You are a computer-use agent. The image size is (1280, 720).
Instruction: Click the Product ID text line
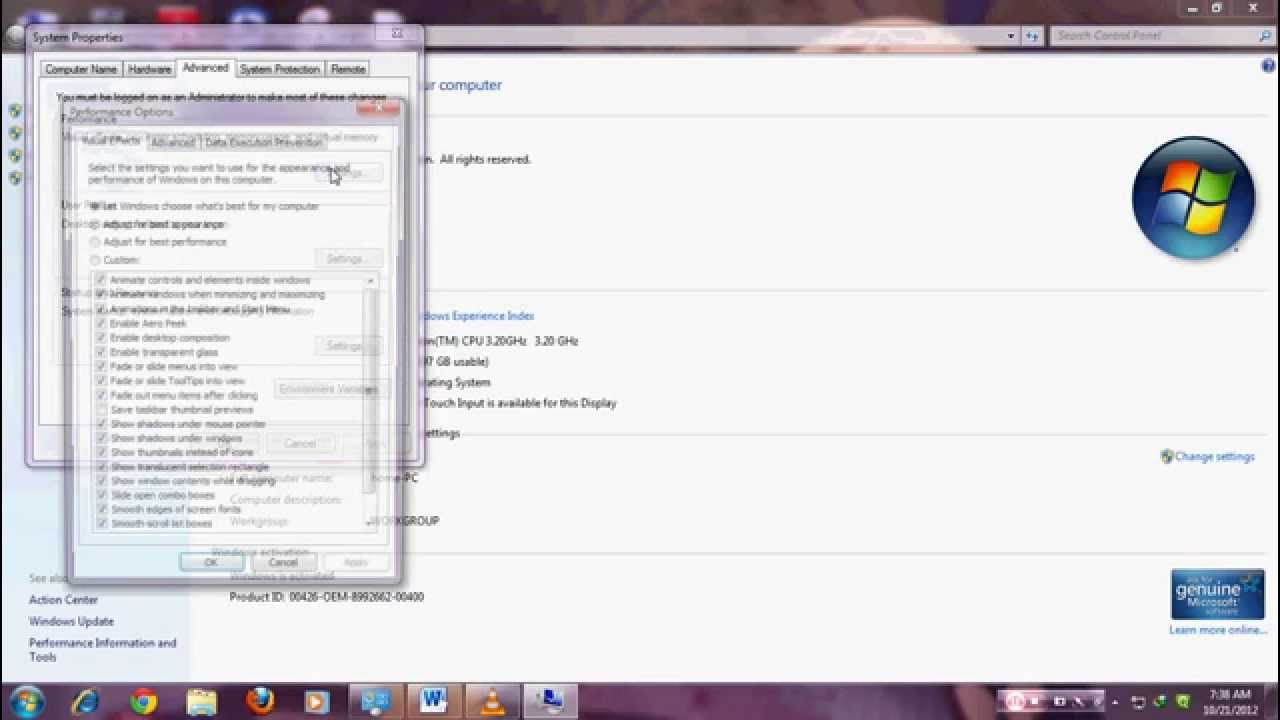tap(327, 597)
